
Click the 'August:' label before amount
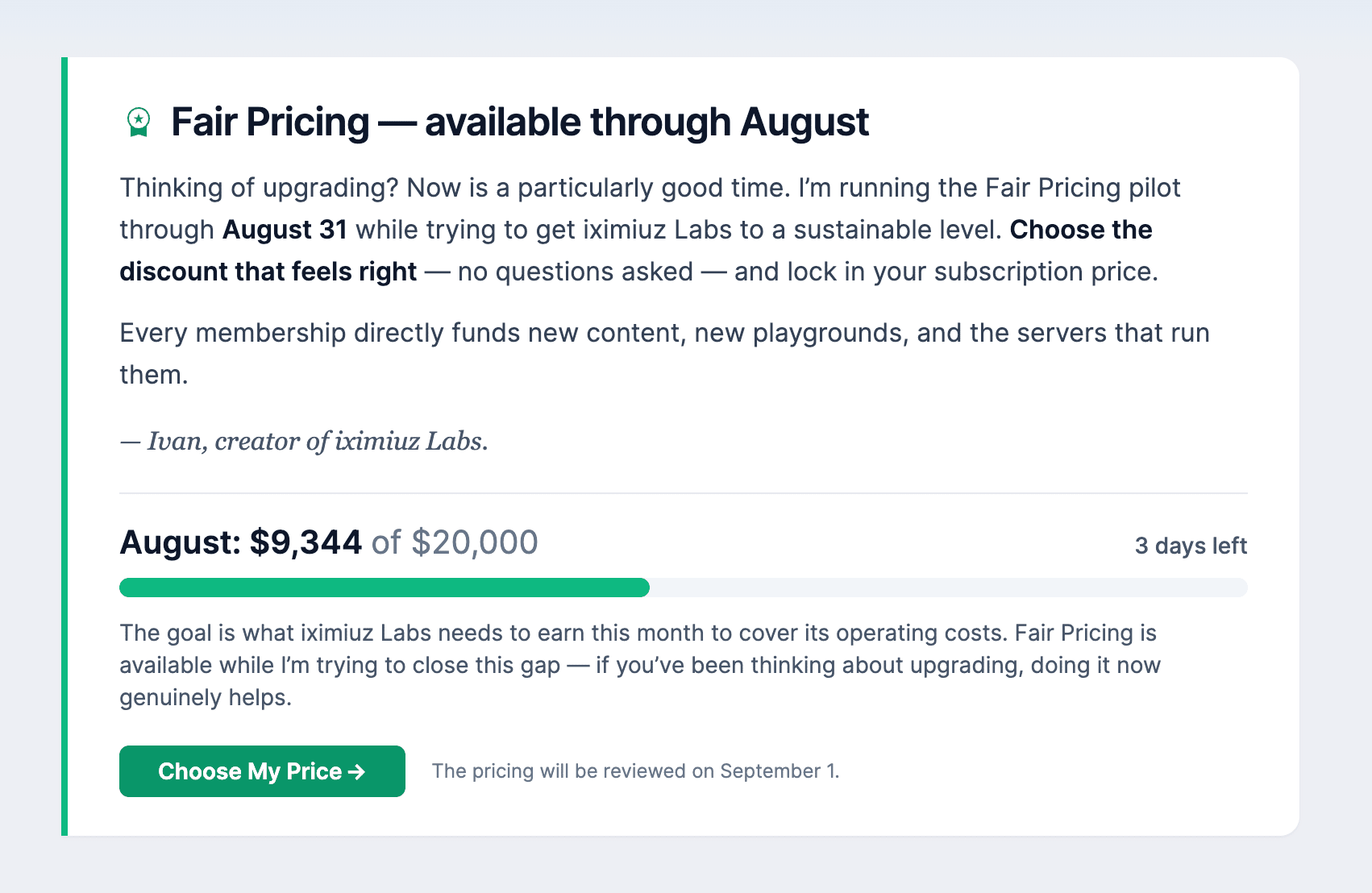[180, 542]
